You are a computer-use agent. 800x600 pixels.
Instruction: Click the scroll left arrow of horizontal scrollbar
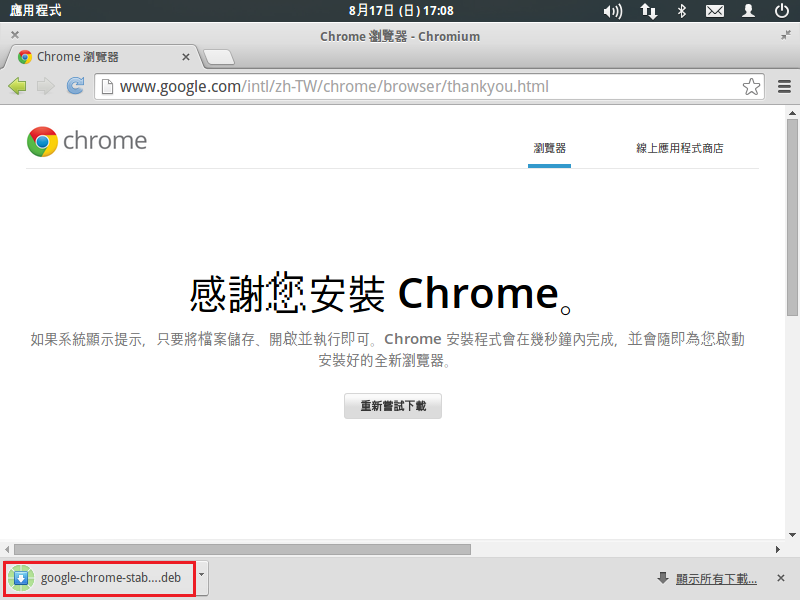[x=7, y=549]
